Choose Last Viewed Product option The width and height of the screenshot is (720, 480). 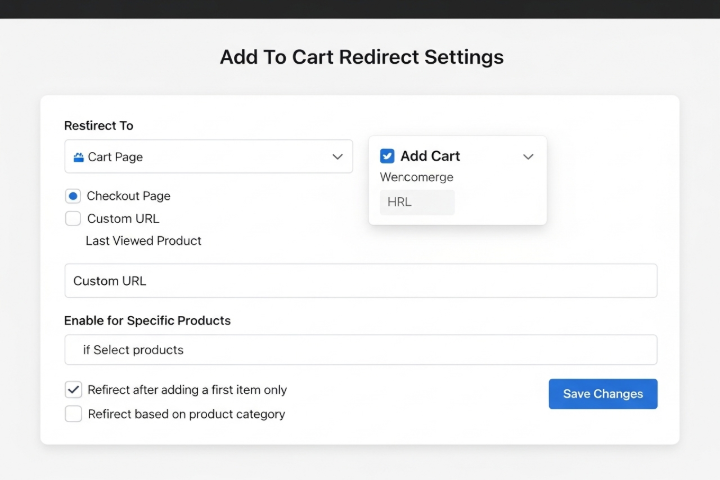point(143,241)
